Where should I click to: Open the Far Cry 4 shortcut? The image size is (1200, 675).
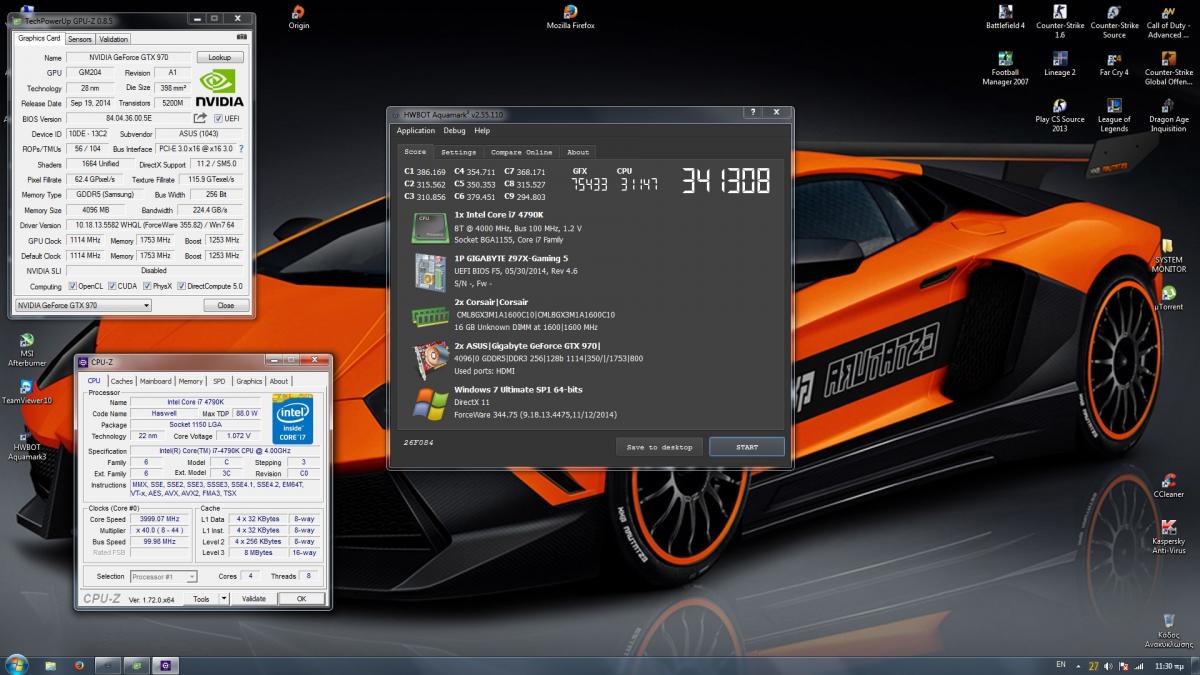pyautogui.click(x=1113, y=64)
